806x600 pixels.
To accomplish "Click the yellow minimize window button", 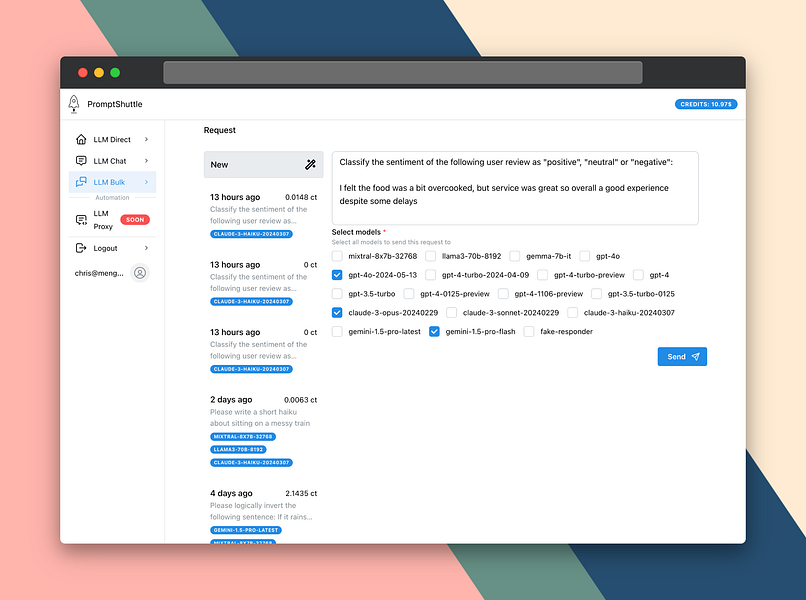I will (x=99, y=72).
